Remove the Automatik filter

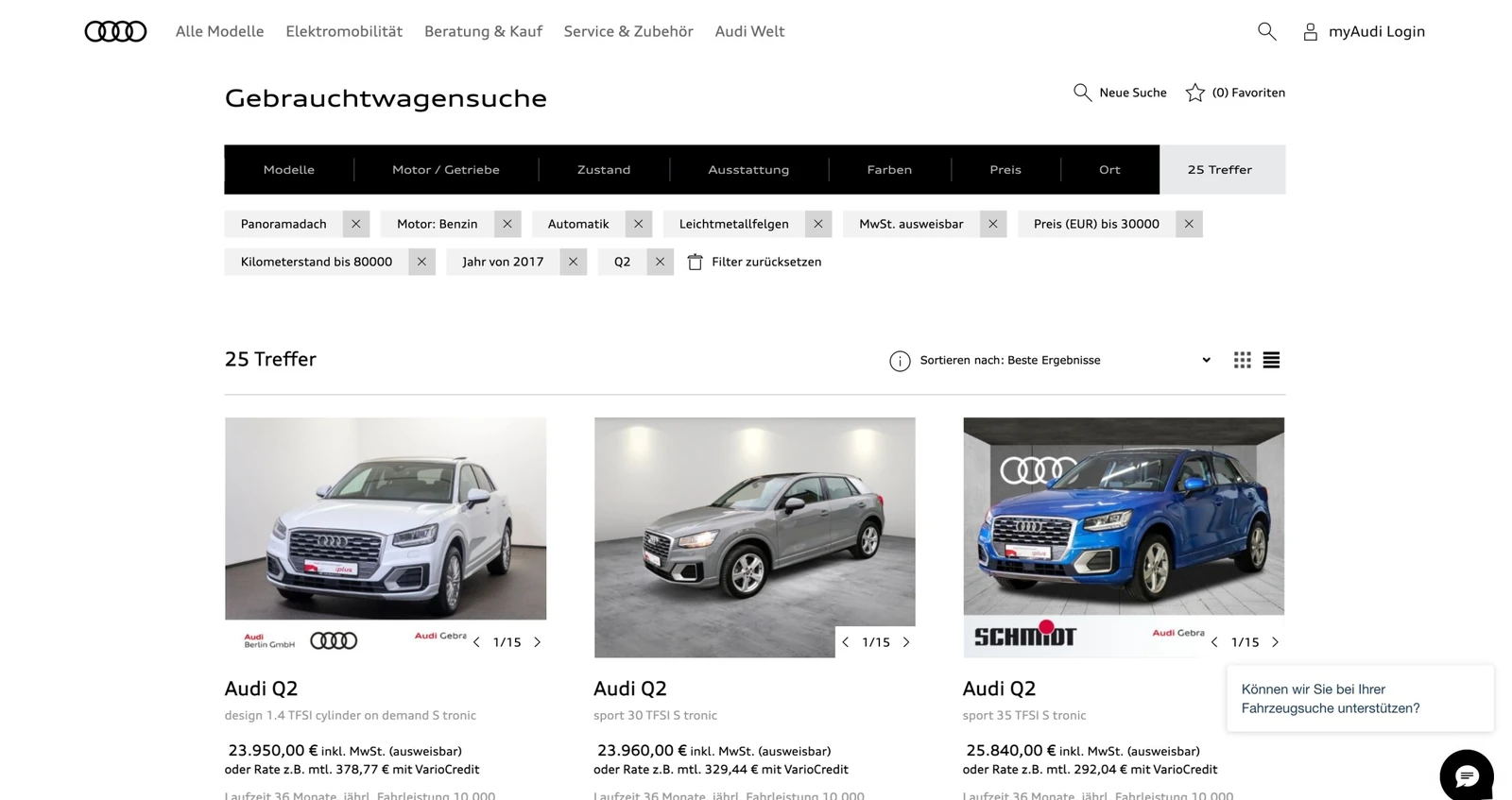point(638,224)
